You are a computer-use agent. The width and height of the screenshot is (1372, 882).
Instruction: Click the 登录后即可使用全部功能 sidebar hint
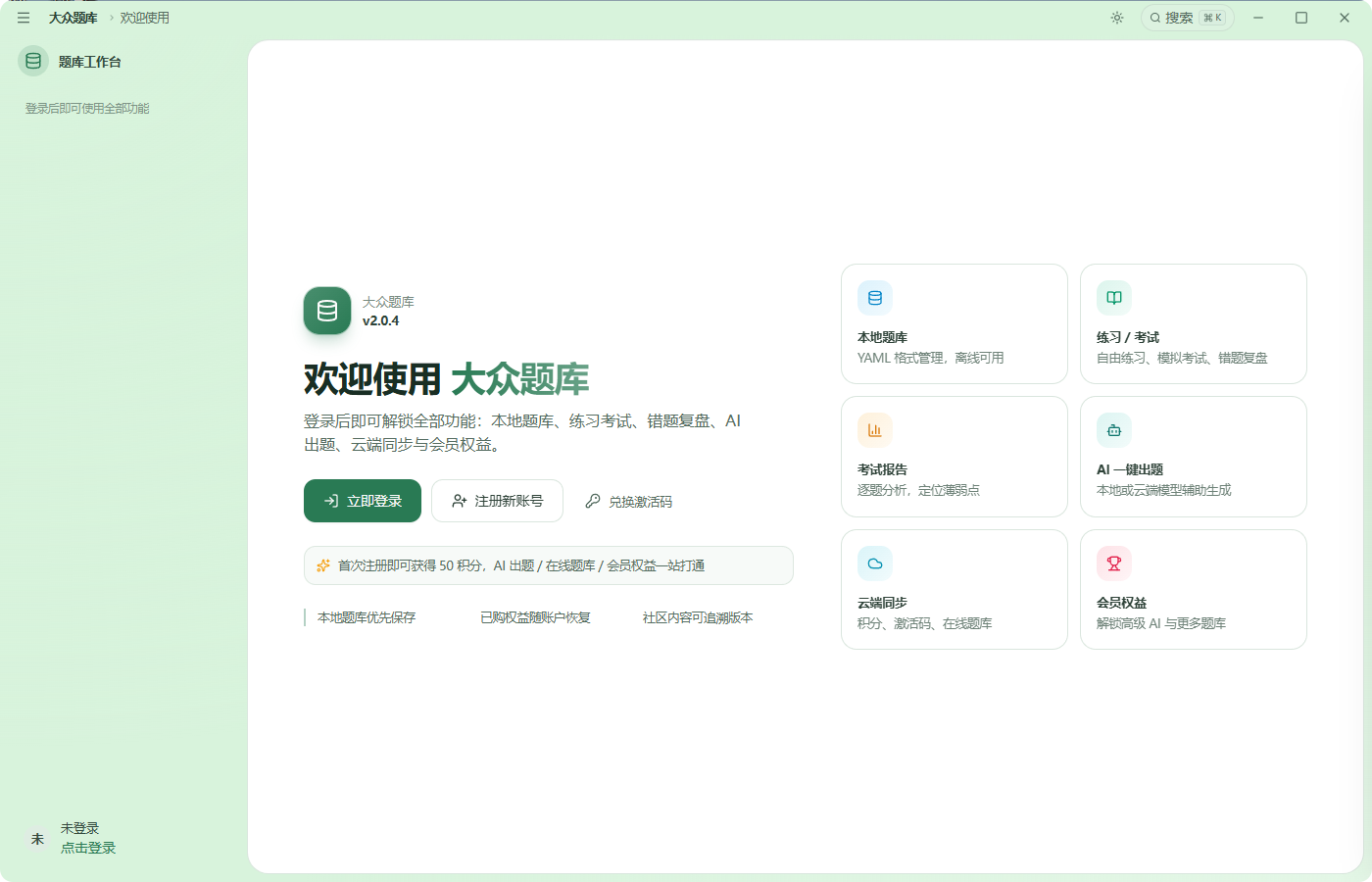[87, 109]
